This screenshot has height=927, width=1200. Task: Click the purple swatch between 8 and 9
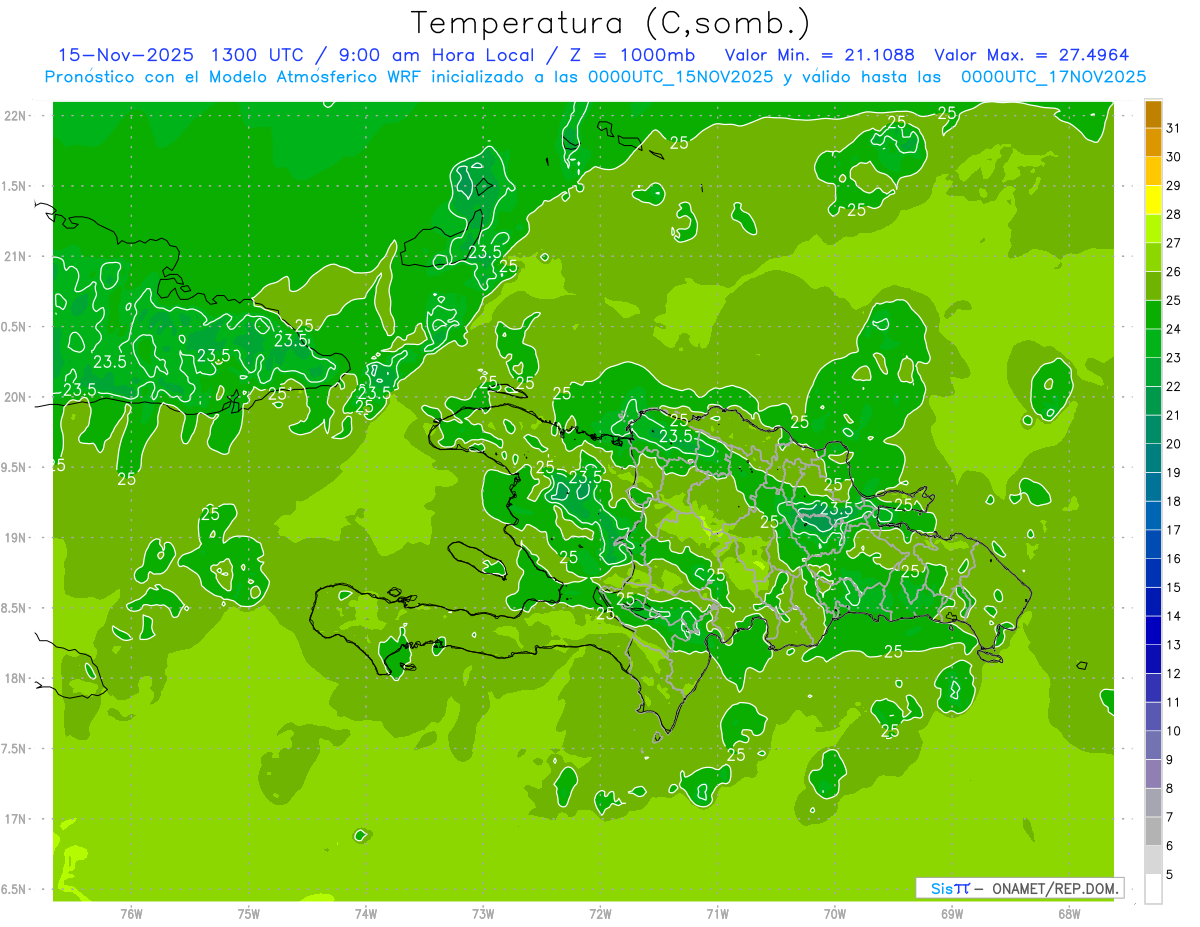point(1153,775)
